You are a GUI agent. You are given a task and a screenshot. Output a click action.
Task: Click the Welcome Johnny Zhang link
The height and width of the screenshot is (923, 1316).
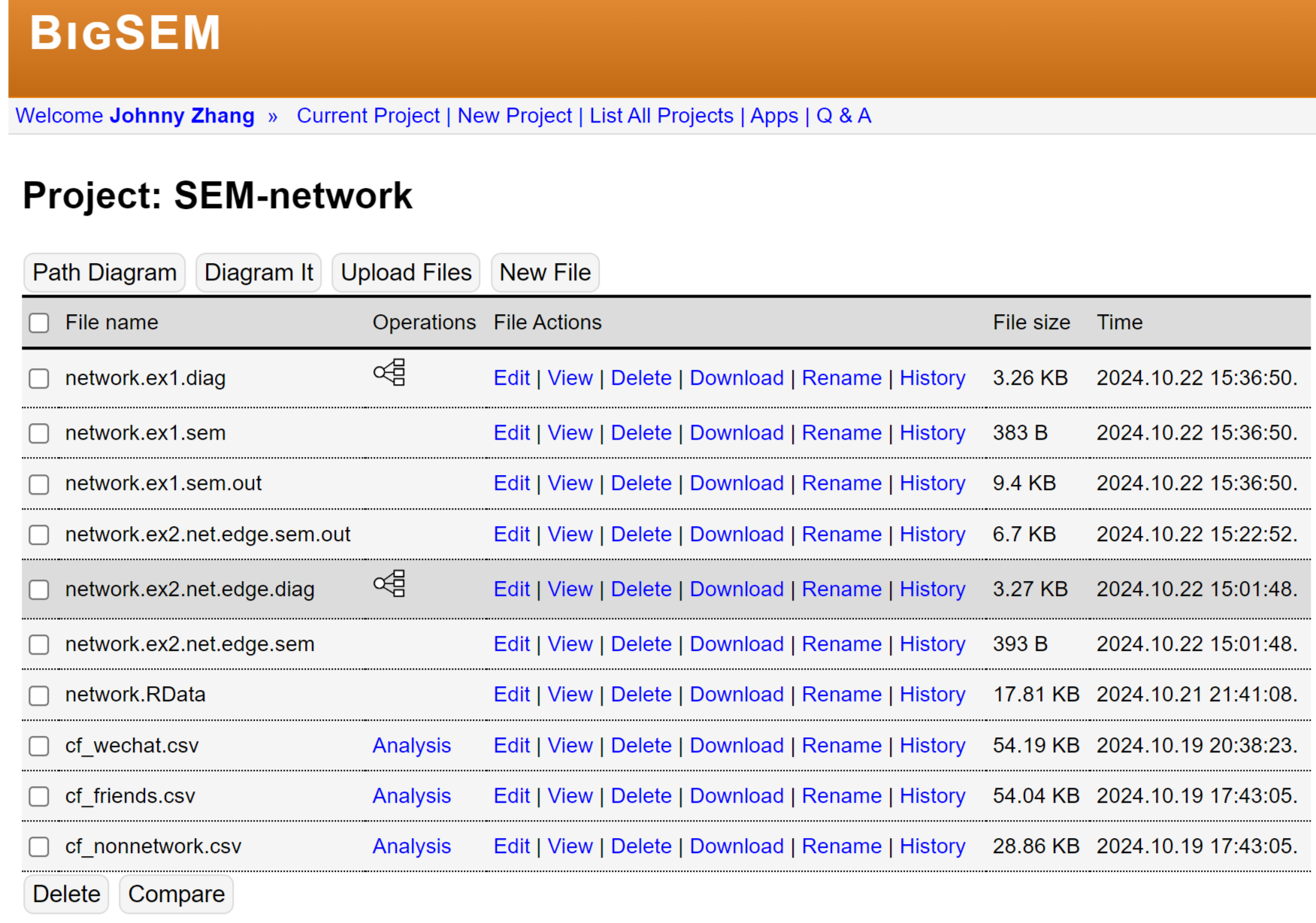coord(135,116)
